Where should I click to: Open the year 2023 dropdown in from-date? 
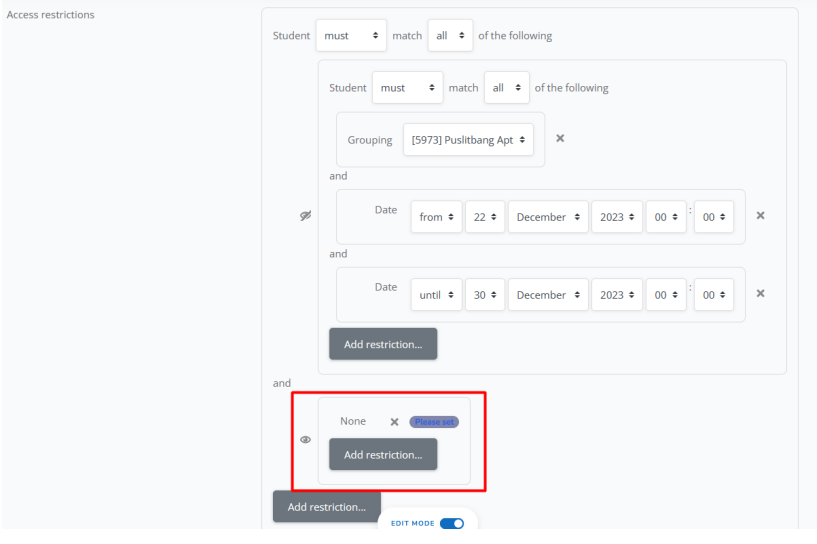(615, 217)
